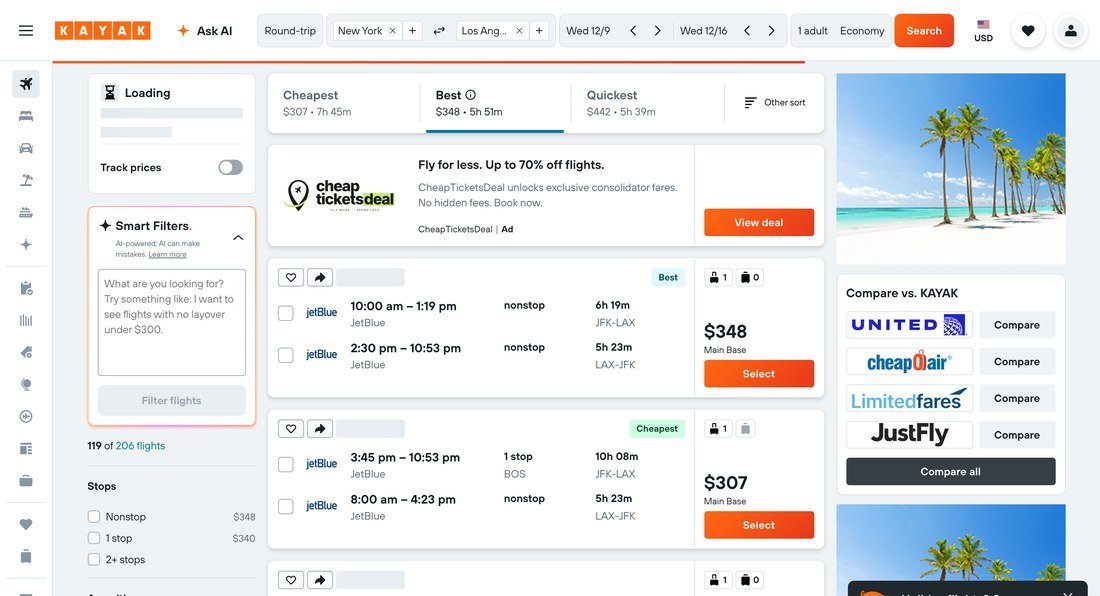Image resolution: width=1100 pixels, height=596 pixels.
Task: Open 1 adult travelers dropdown
Action: click(x=812, y=31)
